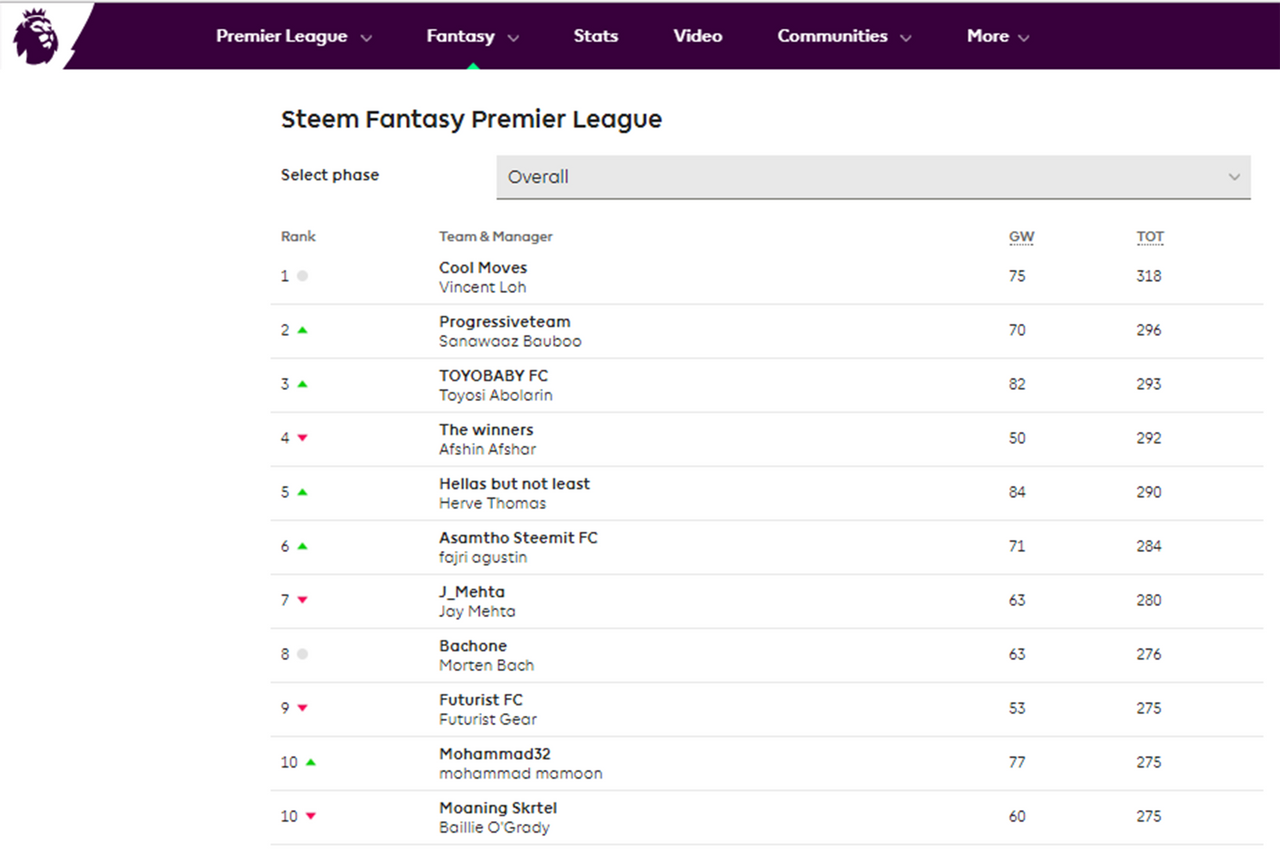Open the Select phase Overall dropdown

(873, 177)
